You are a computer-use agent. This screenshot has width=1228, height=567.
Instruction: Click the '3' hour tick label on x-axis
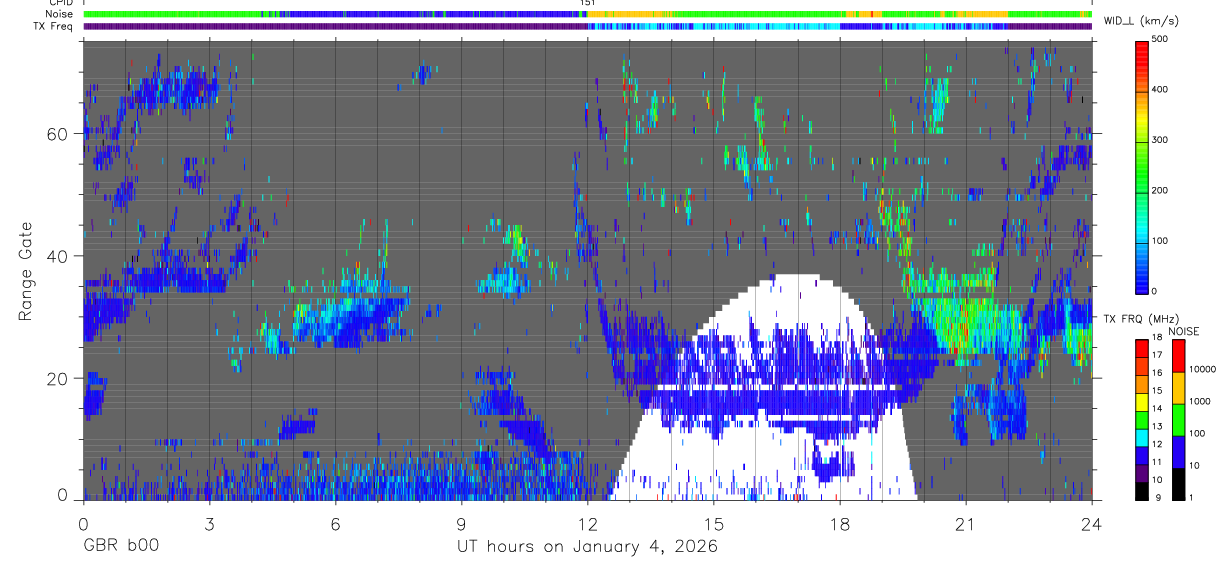click(x=209, y=523)
